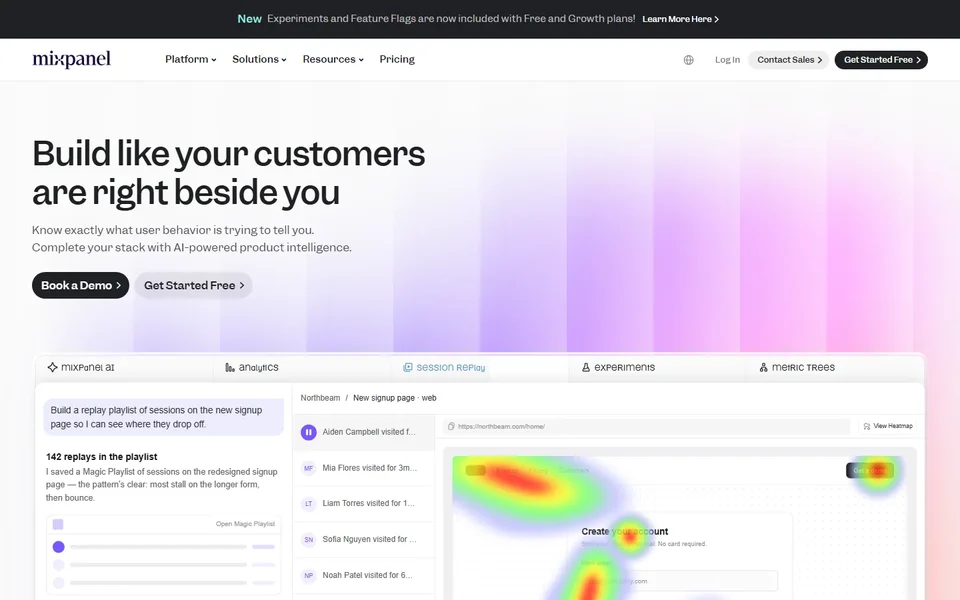Viewport: 960px width, 600px height.
Task: Follow the Learn More Here banner link
Action: pyautogui.click(x=680, y=19)
